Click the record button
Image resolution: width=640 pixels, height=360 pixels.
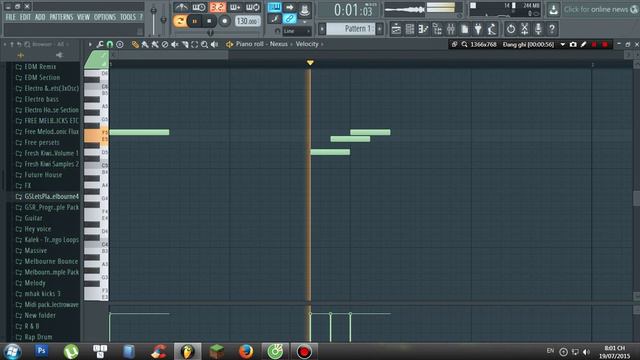pyautogui.click(x=224, y=21)
